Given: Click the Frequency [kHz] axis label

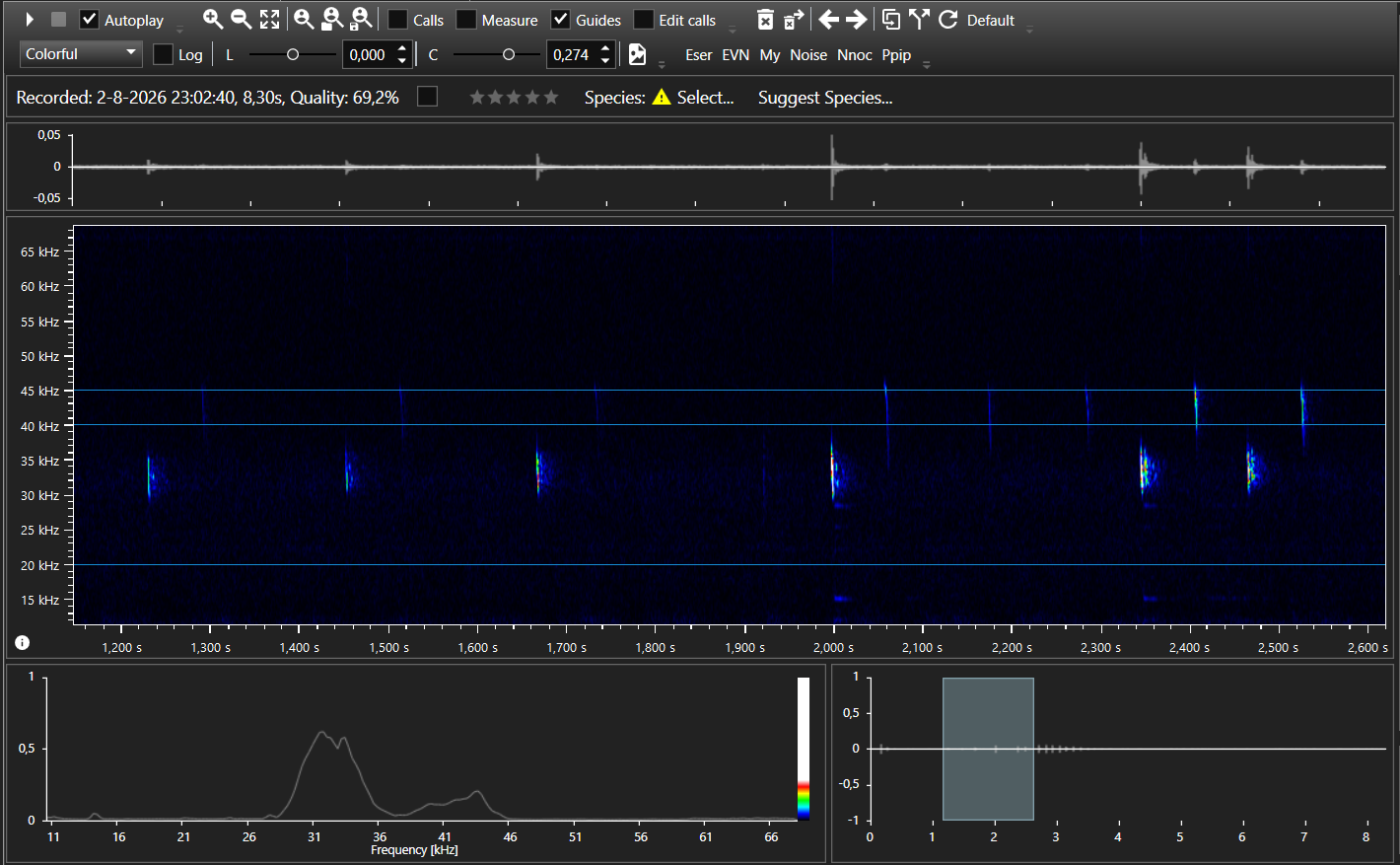Looking at the screenshot, I should pyautogui.click(x=414, y=849).
